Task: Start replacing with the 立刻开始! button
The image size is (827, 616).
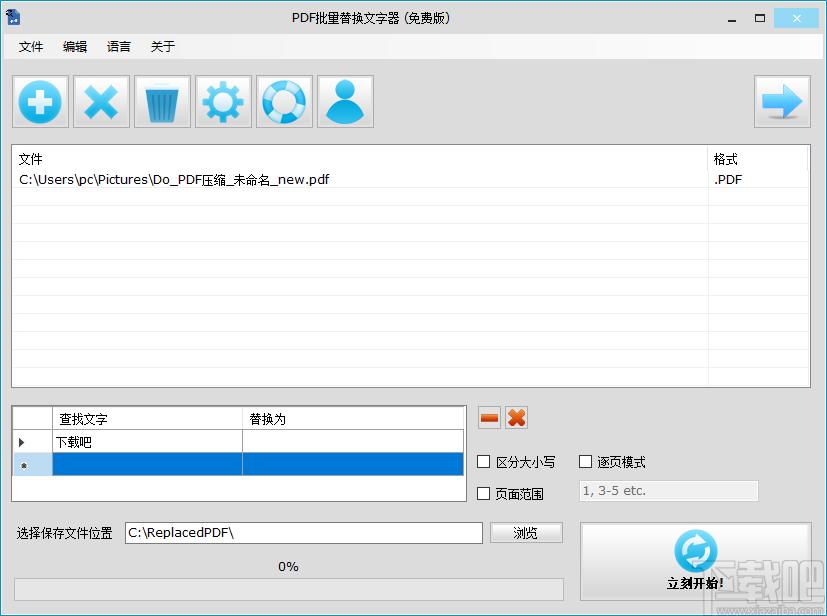Action: pyautogui.click(x=695, y=562)
